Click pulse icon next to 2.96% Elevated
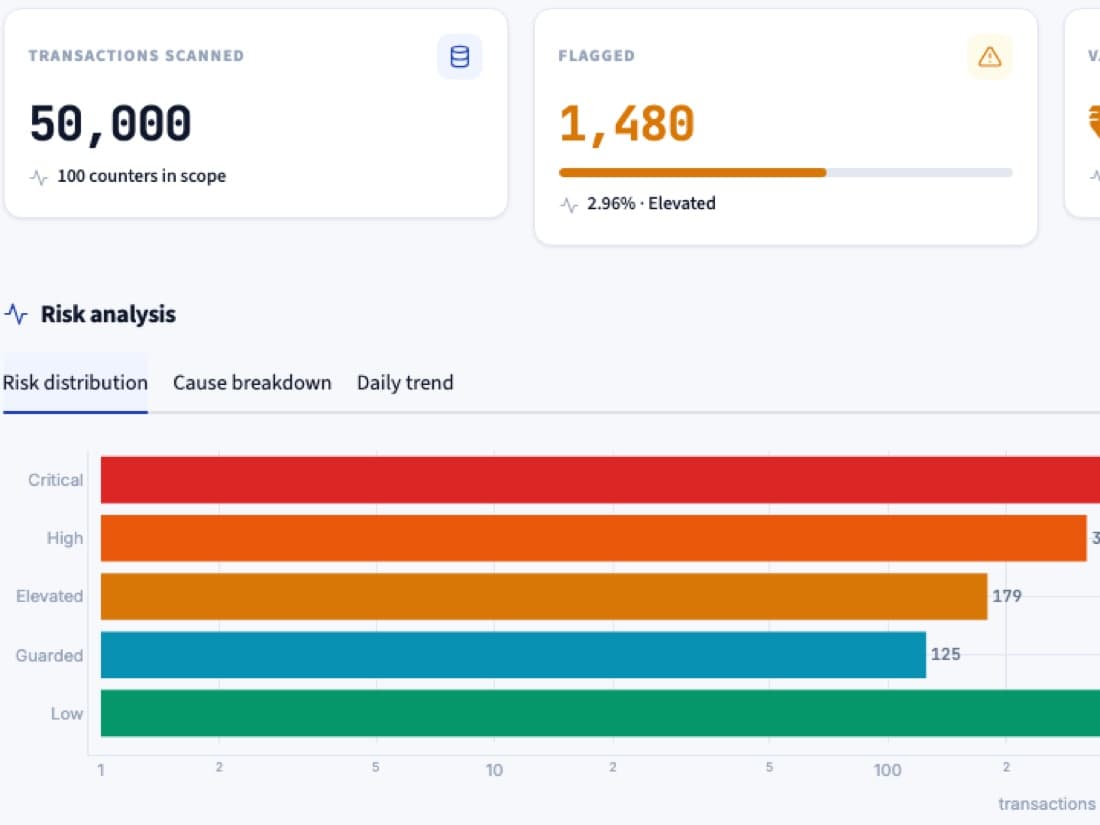Image resolution: width=1100 pixels, height=825 pixels. coord(569,204)
